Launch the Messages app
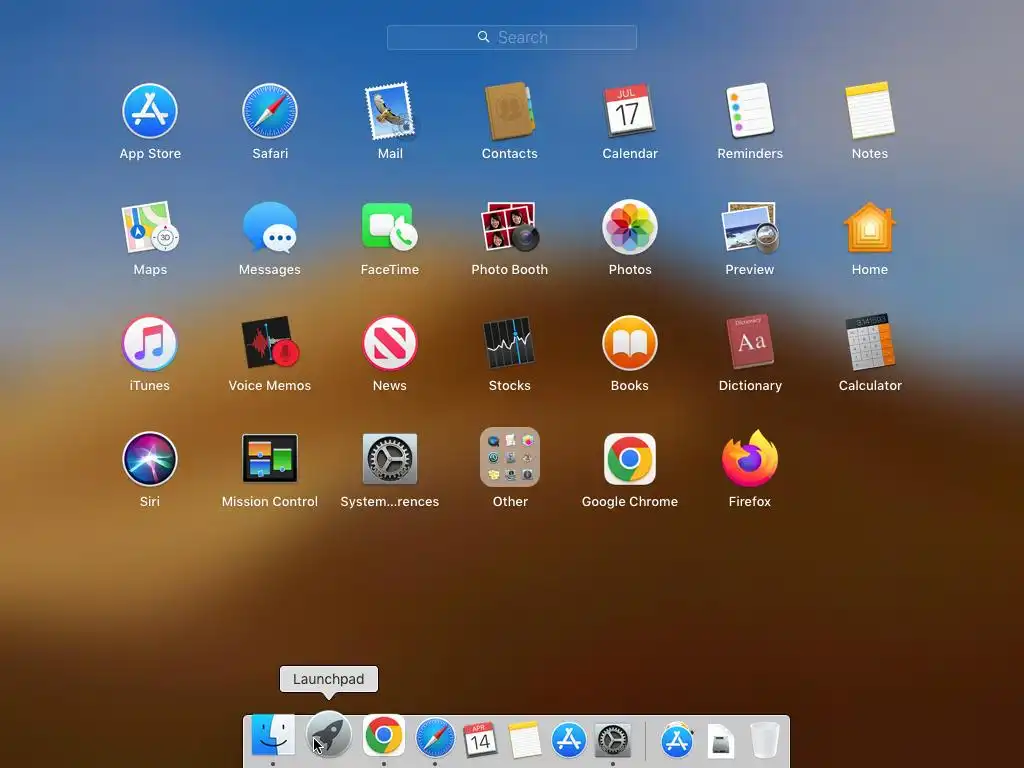The image size is (1024, 768). pos(270,227)
